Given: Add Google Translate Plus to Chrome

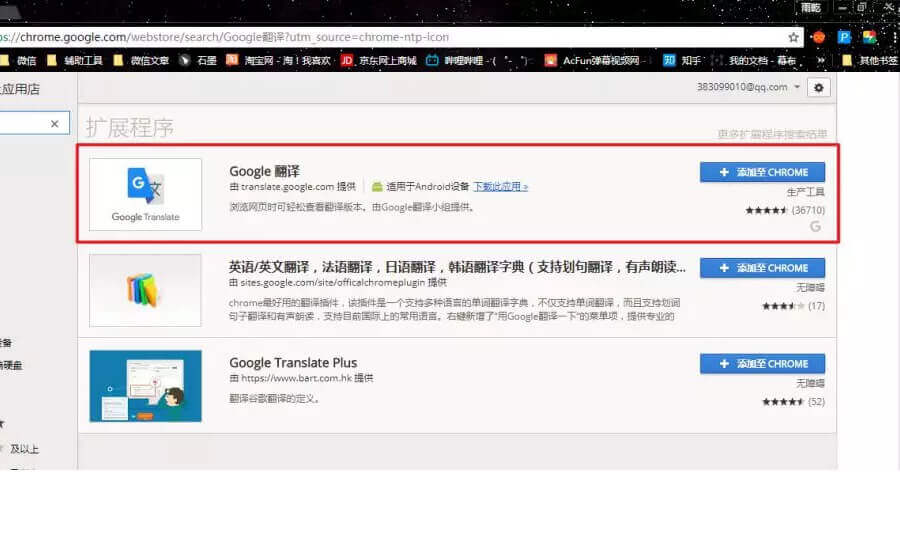Looking at the screenshot, I should pyautogui.click(x=762, y=363).
